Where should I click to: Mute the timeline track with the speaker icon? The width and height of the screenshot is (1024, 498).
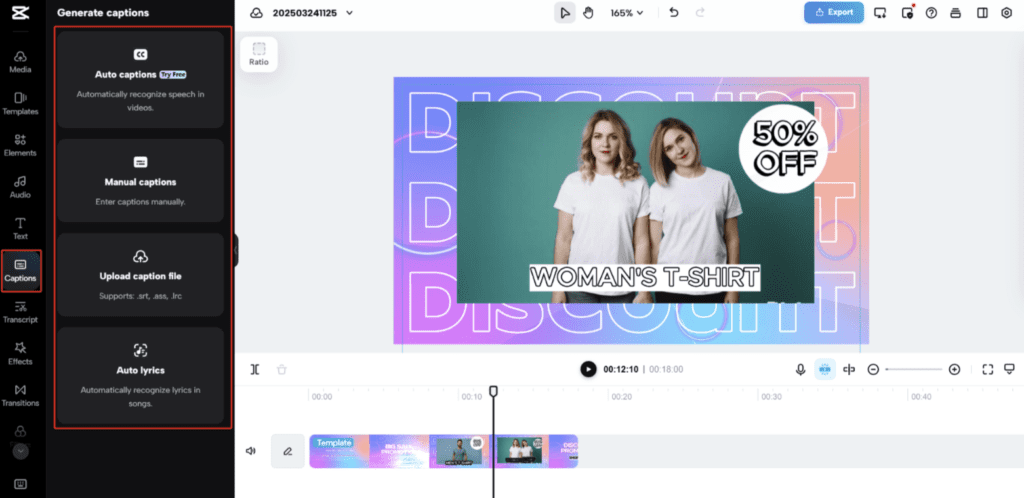[251, 451]
